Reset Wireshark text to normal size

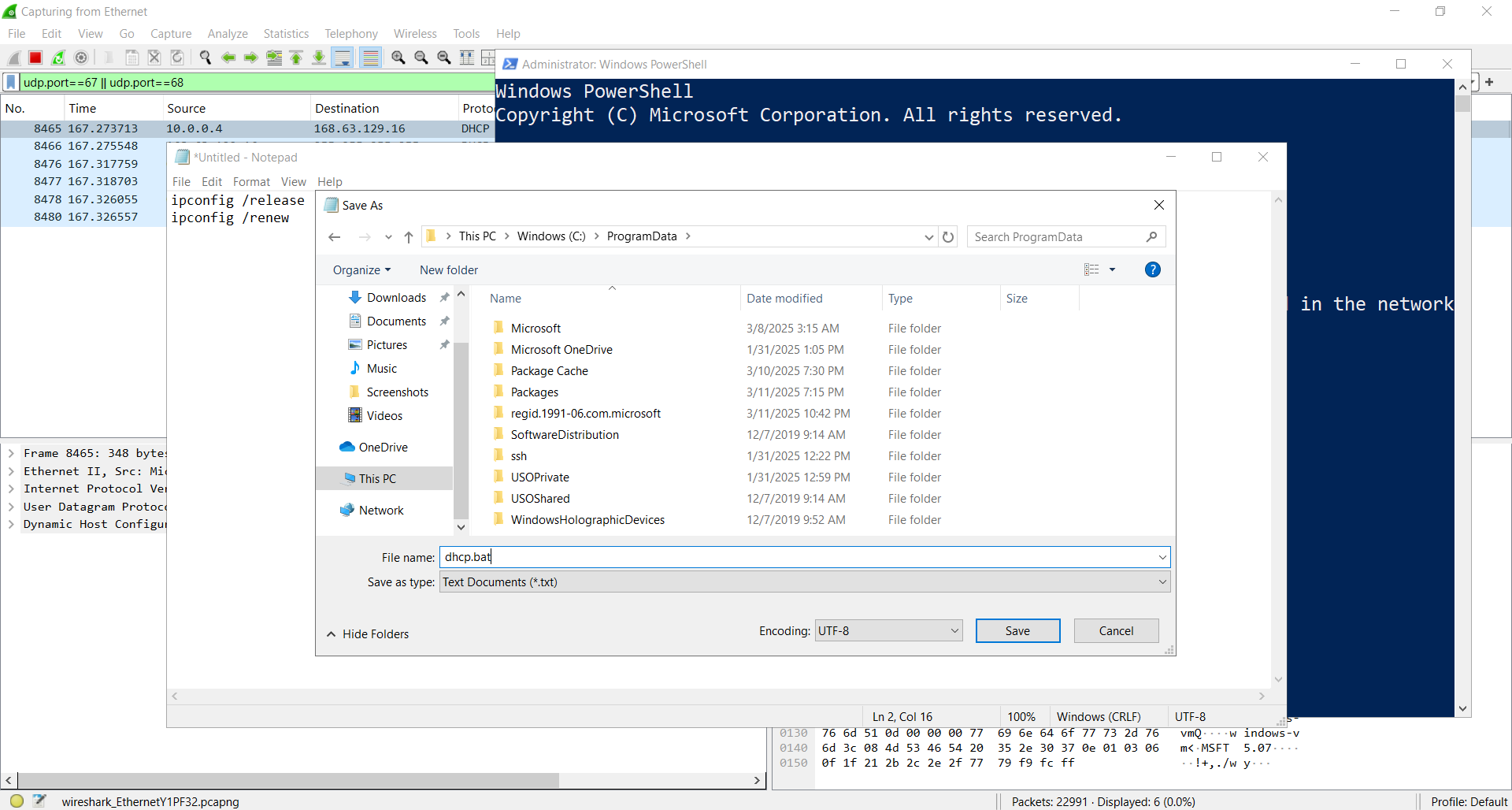(x=444, y=58)
